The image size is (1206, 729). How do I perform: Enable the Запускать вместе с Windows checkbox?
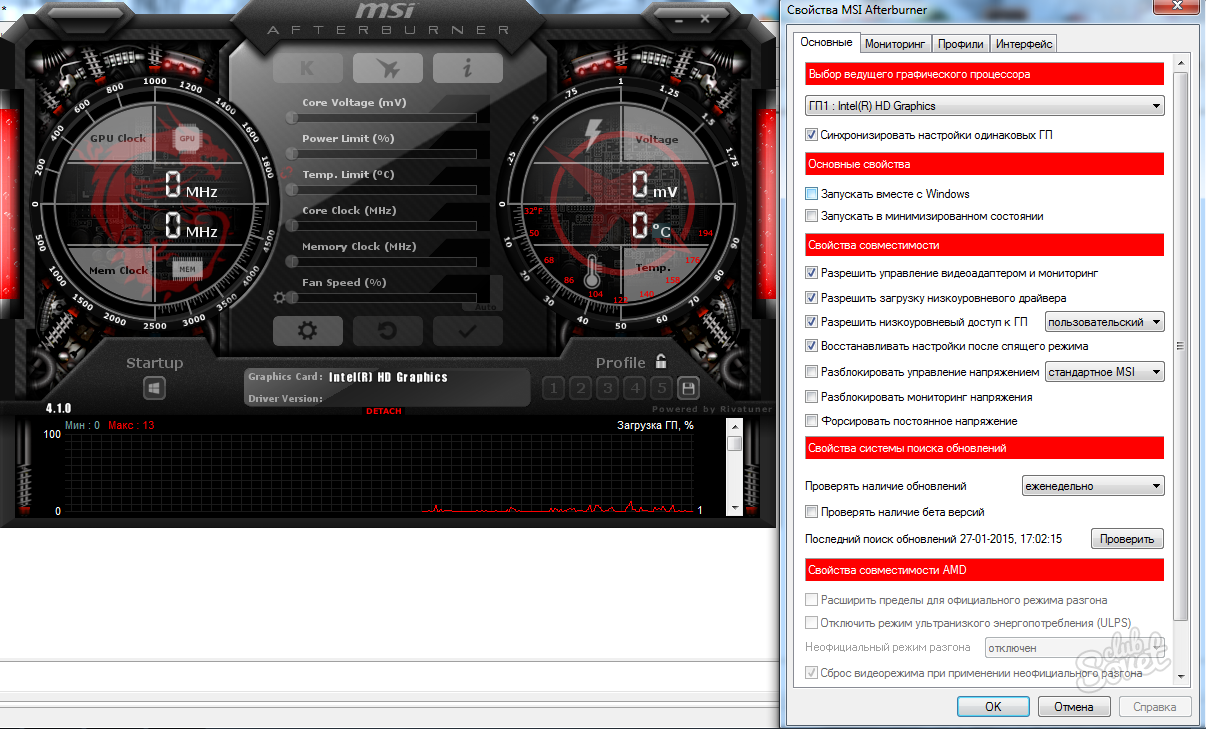pos(812,194)
